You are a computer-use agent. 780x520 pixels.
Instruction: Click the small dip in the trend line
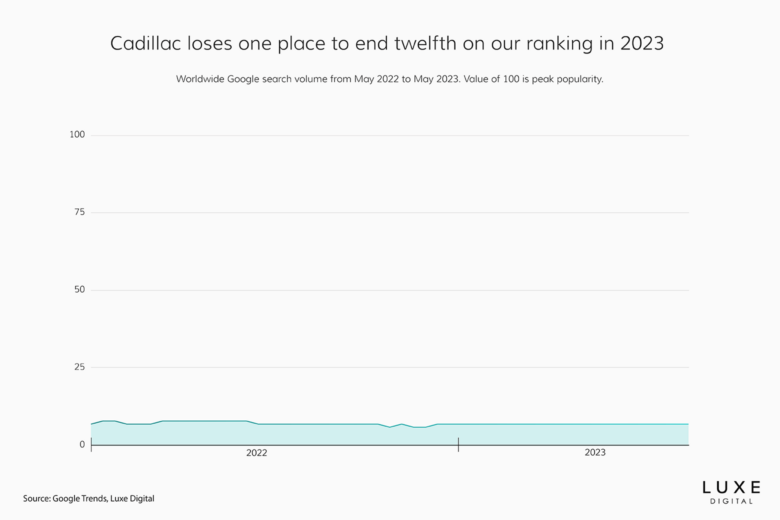[390, 427]
